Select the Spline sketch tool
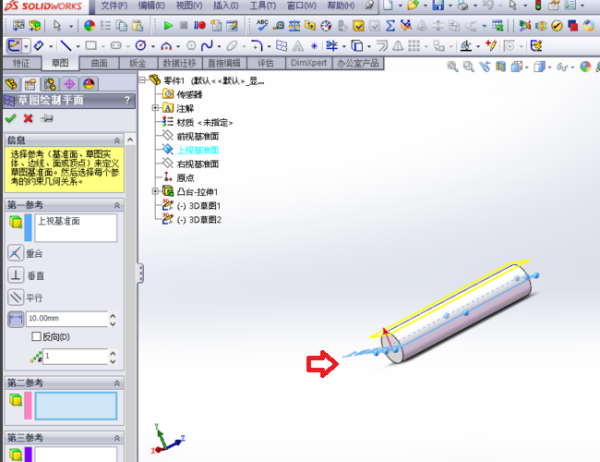 click(x=207, y=46)
